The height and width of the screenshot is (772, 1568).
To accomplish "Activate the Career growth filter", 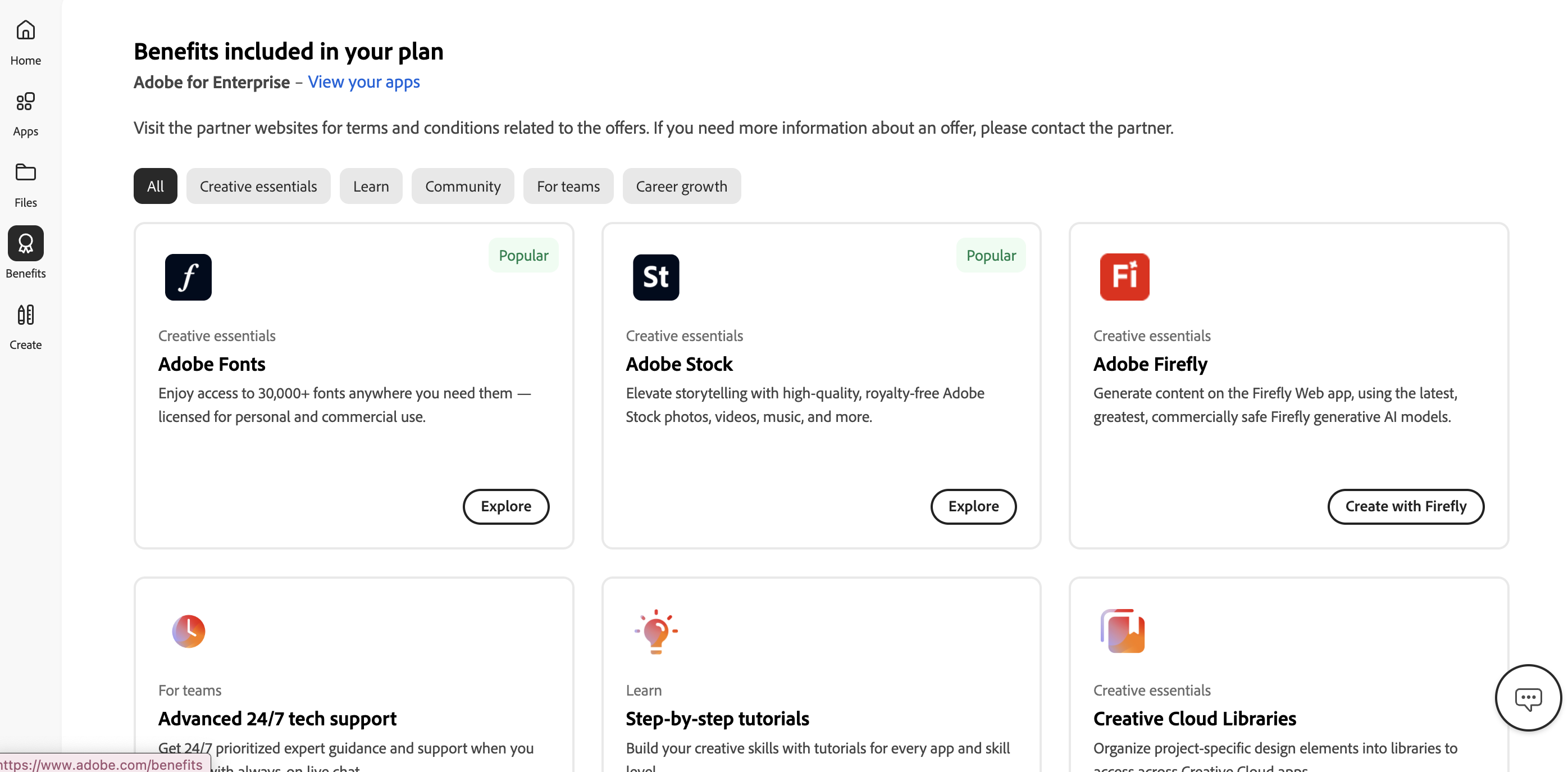I will pos(682,185).
